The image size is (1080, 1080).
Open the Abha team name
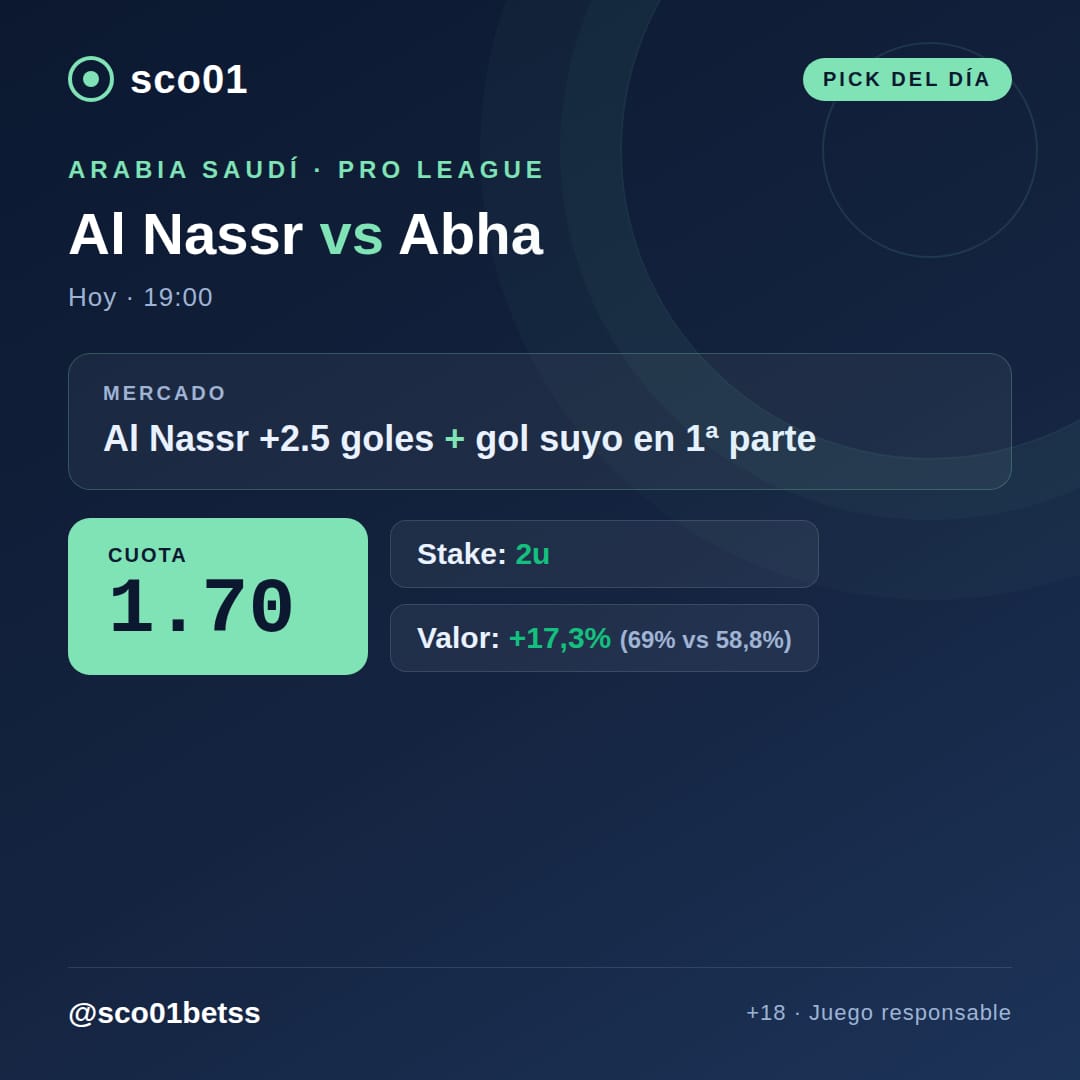pyautogui.click(x=471, y=234)
